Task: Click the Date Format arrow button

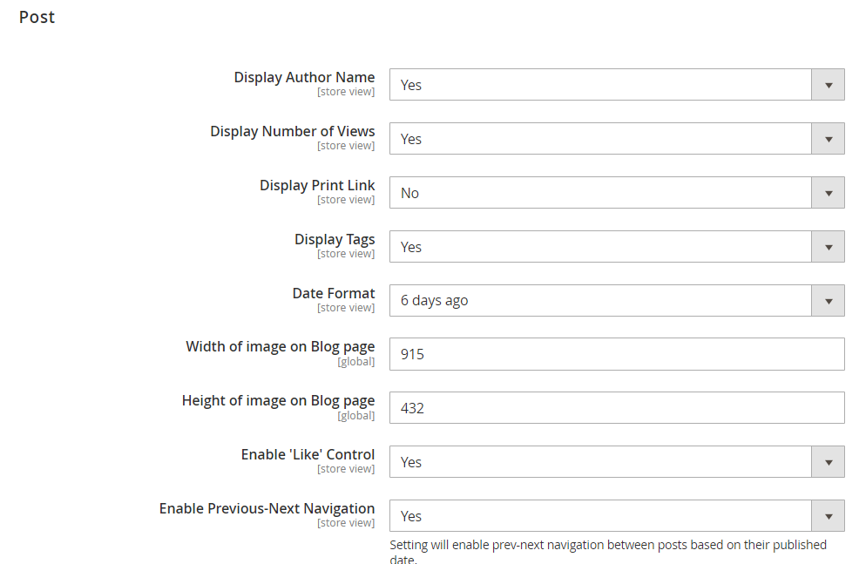Action: [828, 300]
